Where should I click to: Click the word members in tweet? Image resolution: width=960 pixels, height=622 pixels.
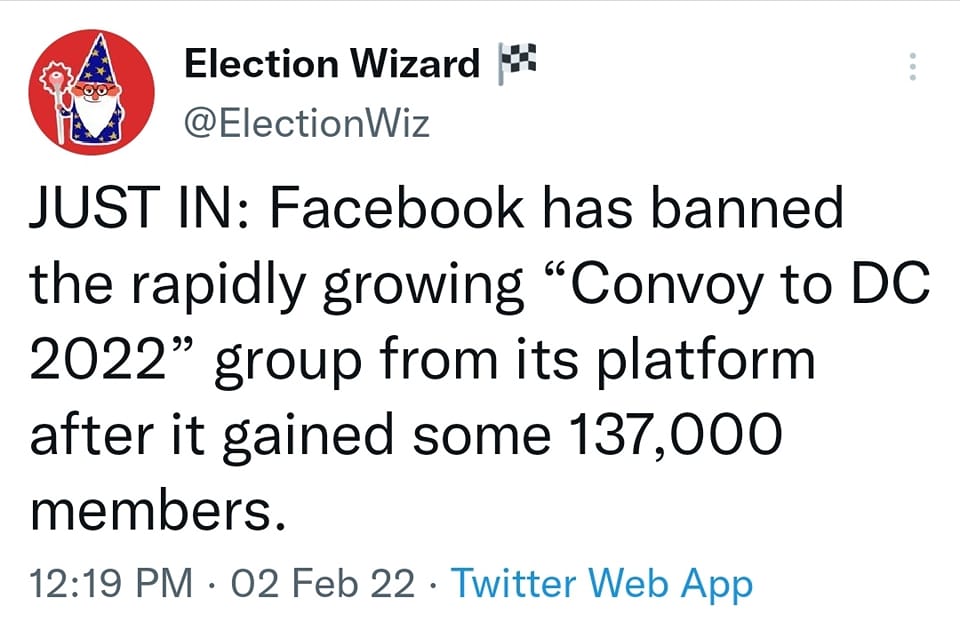[150, 509]
